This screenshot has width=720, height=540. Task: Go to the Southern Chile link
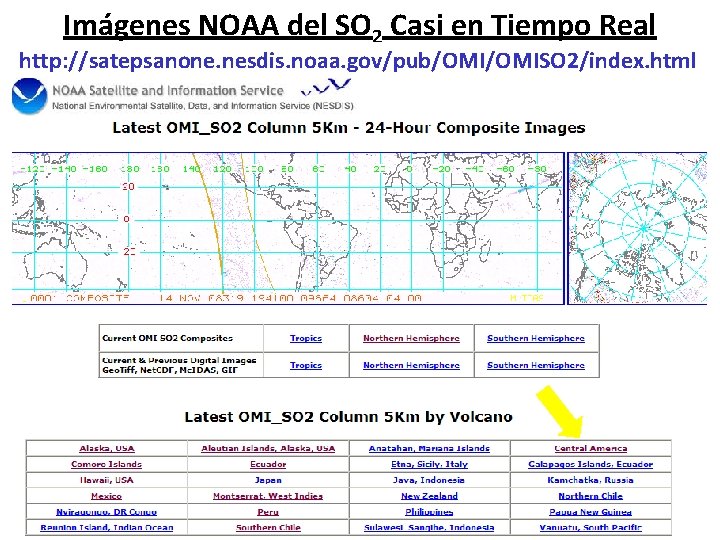[268, 528]
